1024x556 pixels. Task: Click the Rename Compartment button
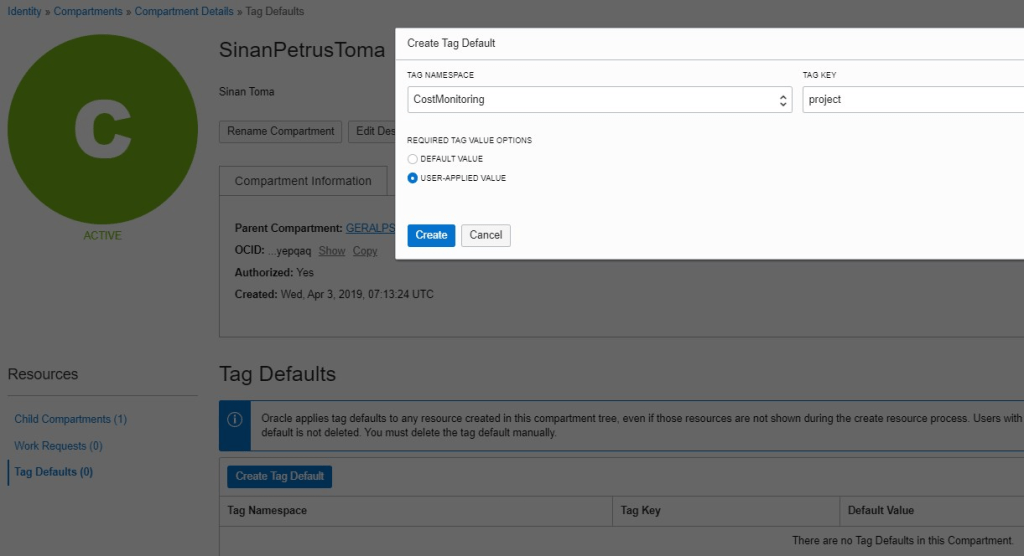point(280,131)
